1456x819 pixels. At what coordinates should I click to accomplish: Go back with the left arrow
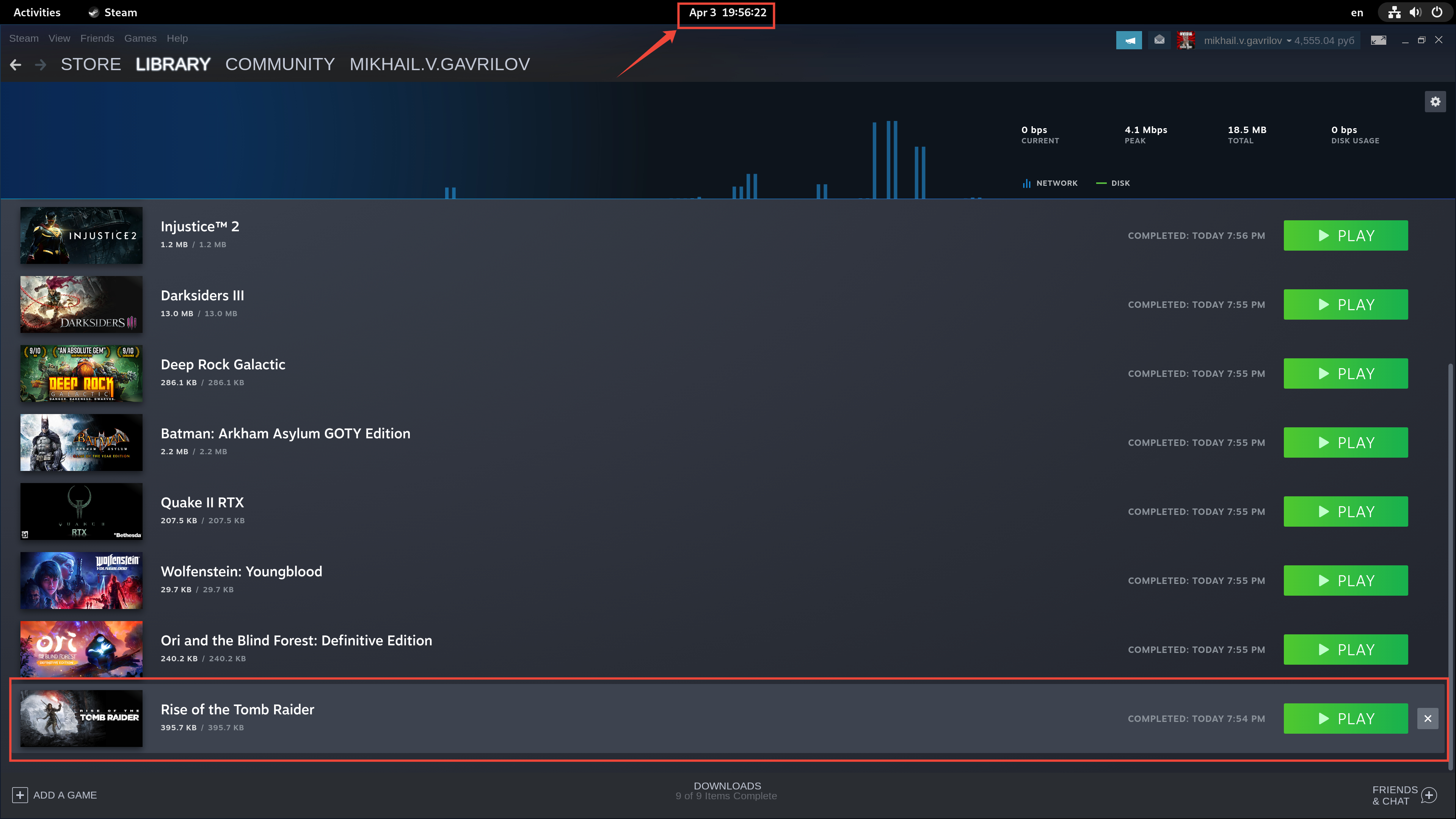point(16,65)
